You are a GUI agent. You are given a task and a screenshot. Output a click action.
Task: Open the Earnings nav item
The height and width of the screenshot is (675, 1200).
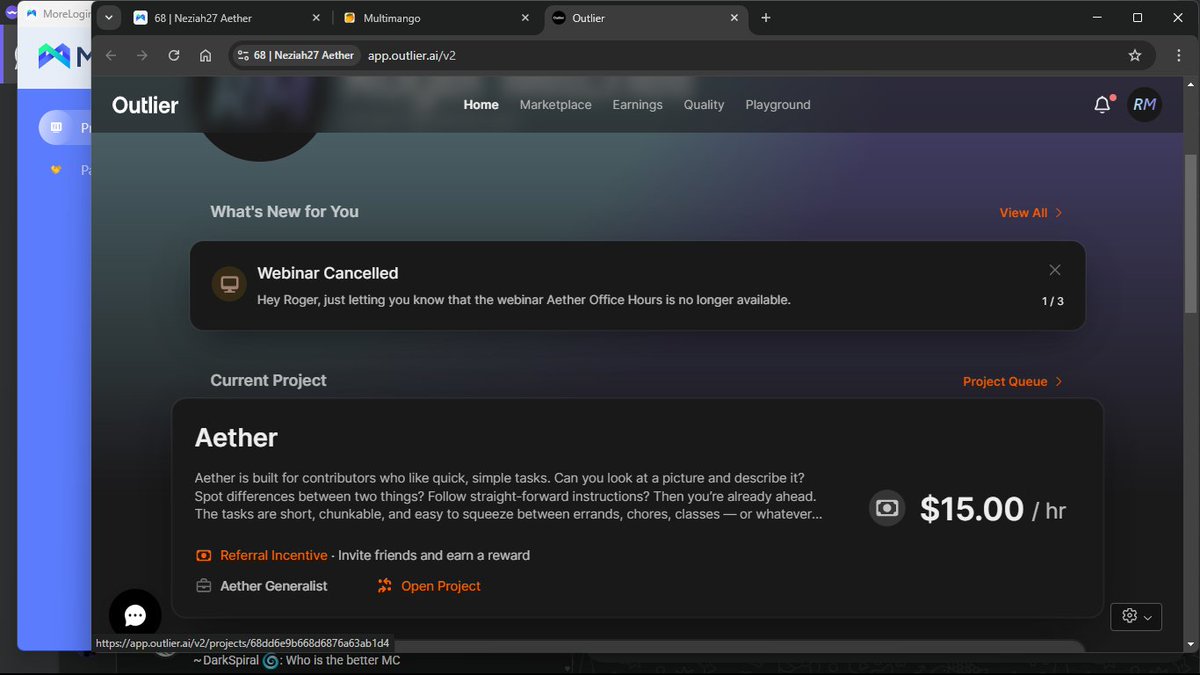tap(638, 105)
